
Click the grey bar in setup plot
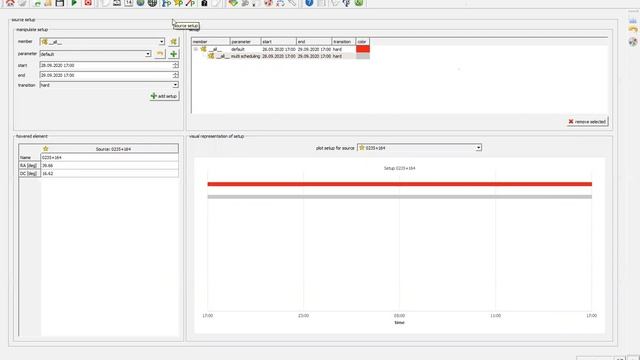pyautogui.click(x=400, y=197)
